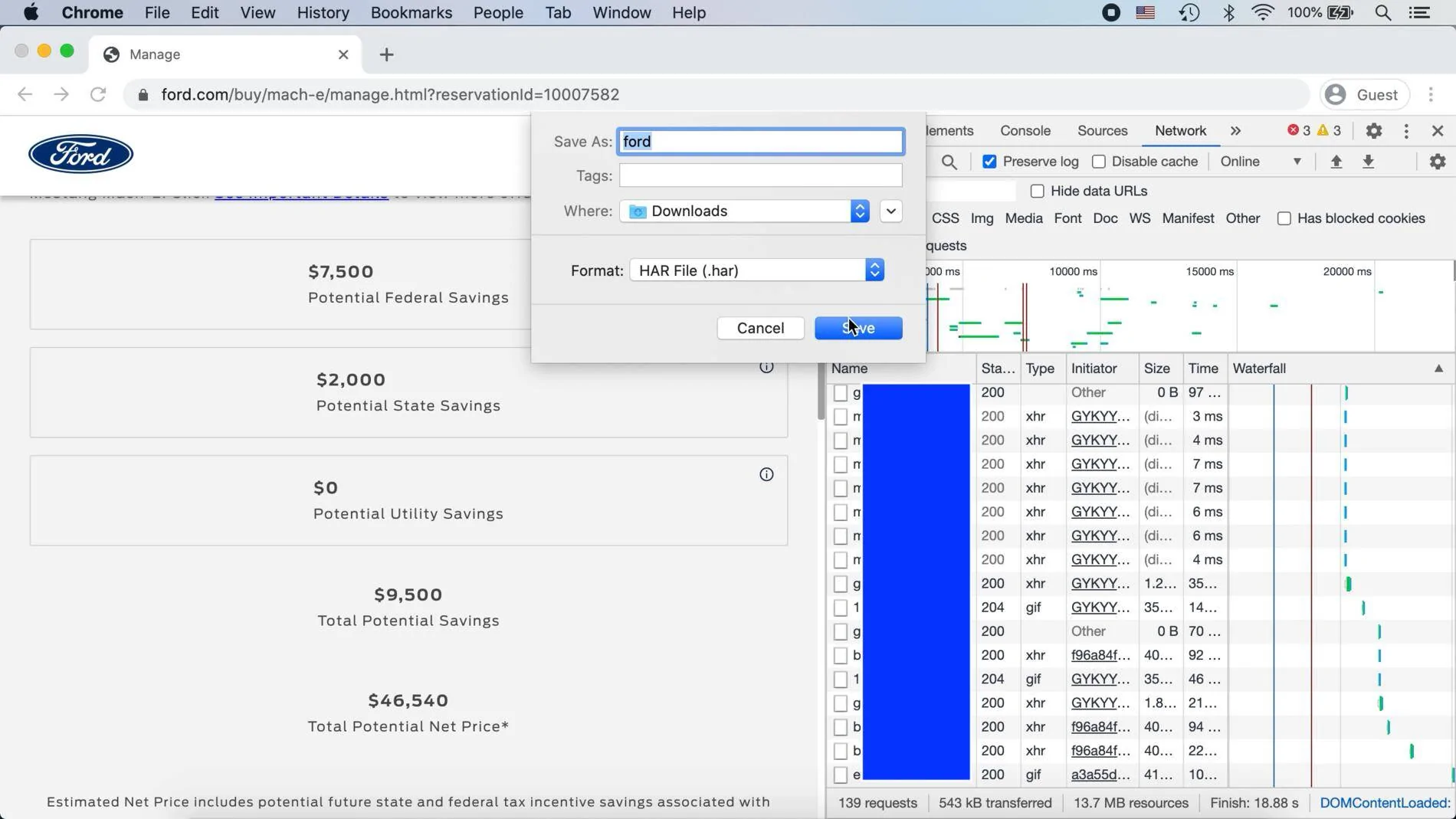Image resolution: width=1456 pixels, height=819 pixels.
Task: Filter requests by Font
Action: [x=1067, y=218]
